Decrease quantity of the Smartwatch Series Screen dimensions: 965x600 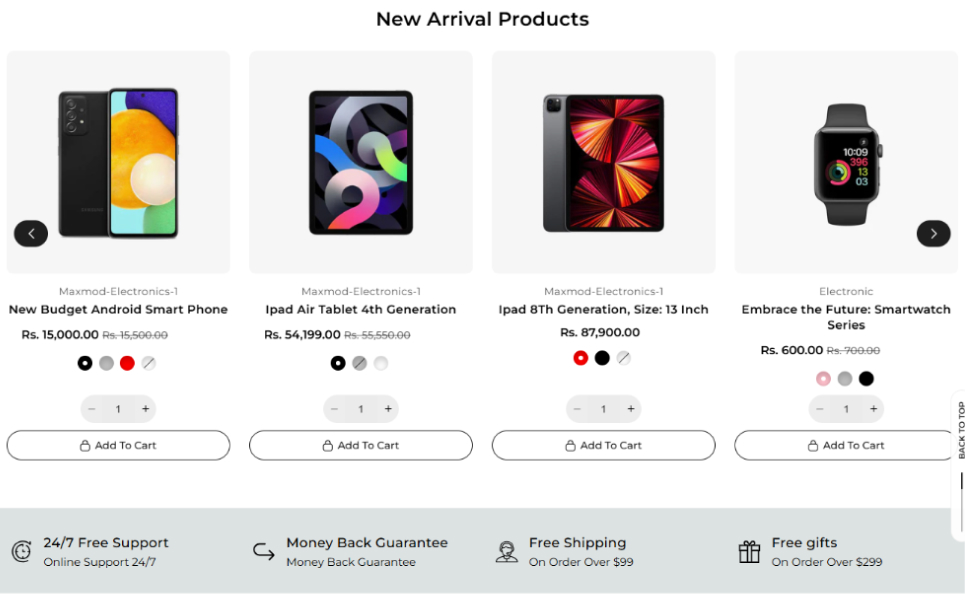pyautogui.click(x=820, y=409)
